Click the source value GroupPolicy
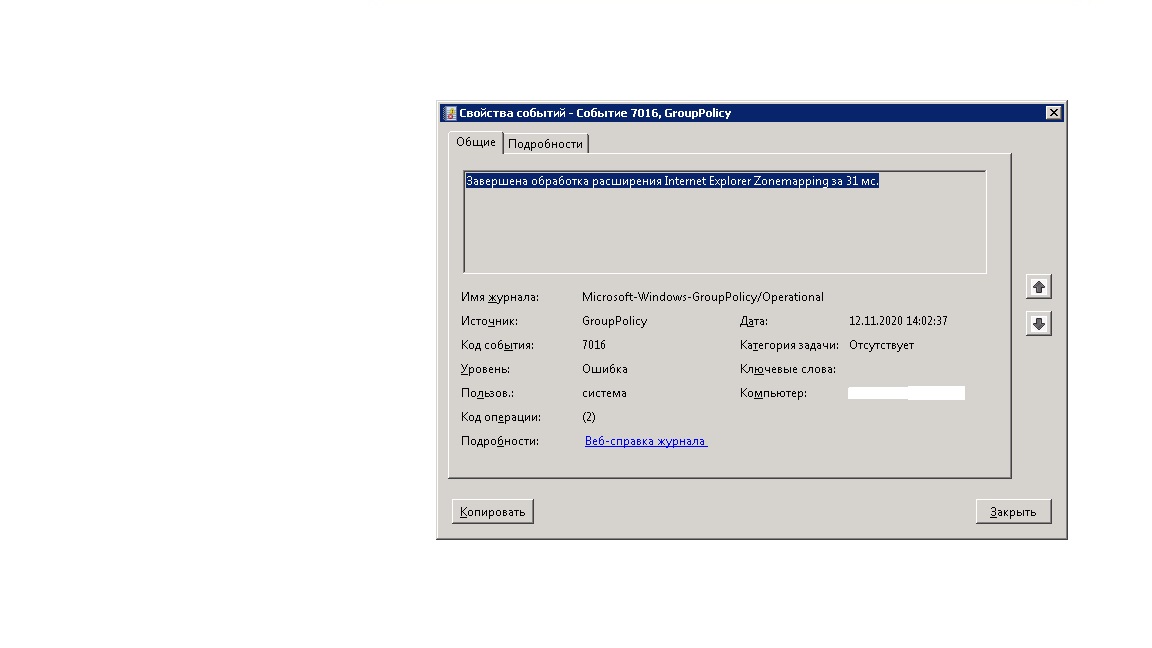 pos(614,321)
